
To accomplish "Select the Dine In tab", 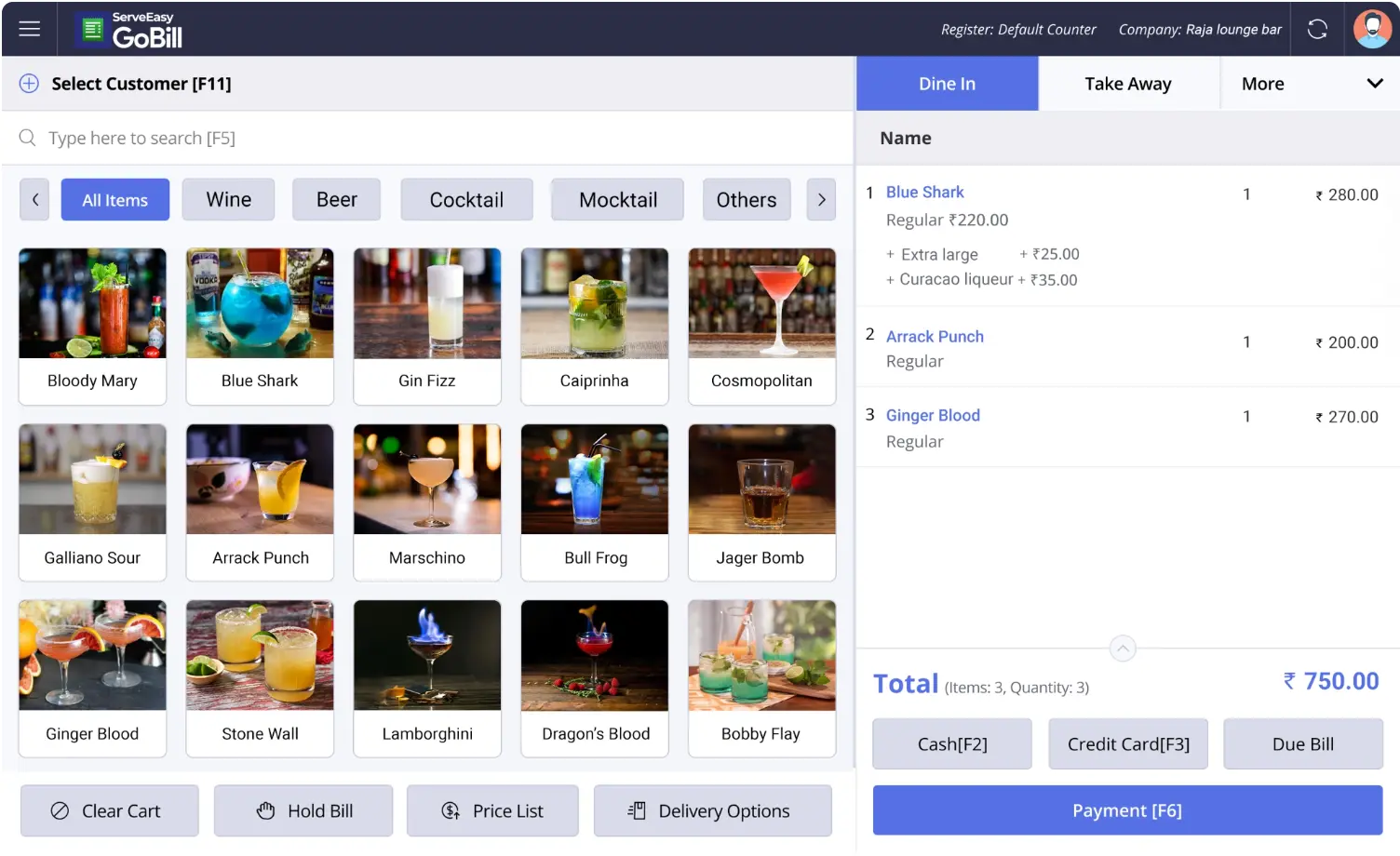I will [x=947, y=84].
